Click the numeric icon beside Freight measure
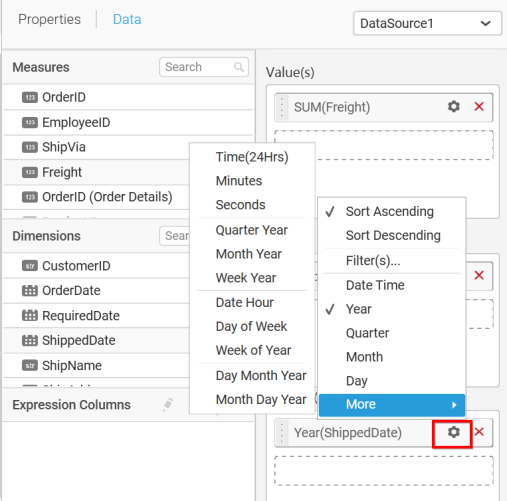Viewport: 507px width, 501px height. pyautogui.click(x=30, y=172)
